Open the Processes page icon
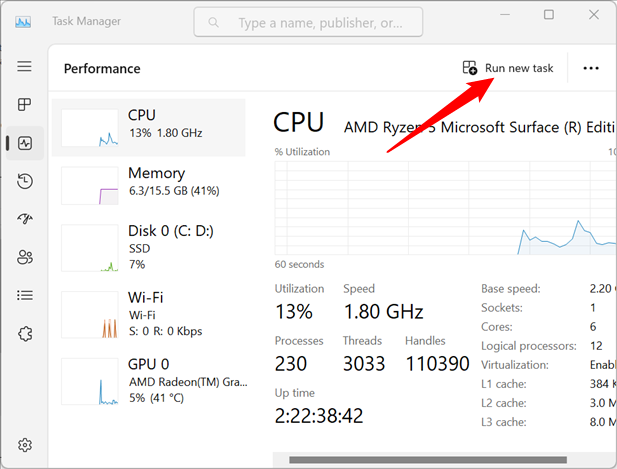Viewport: 617px width, 469px height. click(x=25, y=105)
